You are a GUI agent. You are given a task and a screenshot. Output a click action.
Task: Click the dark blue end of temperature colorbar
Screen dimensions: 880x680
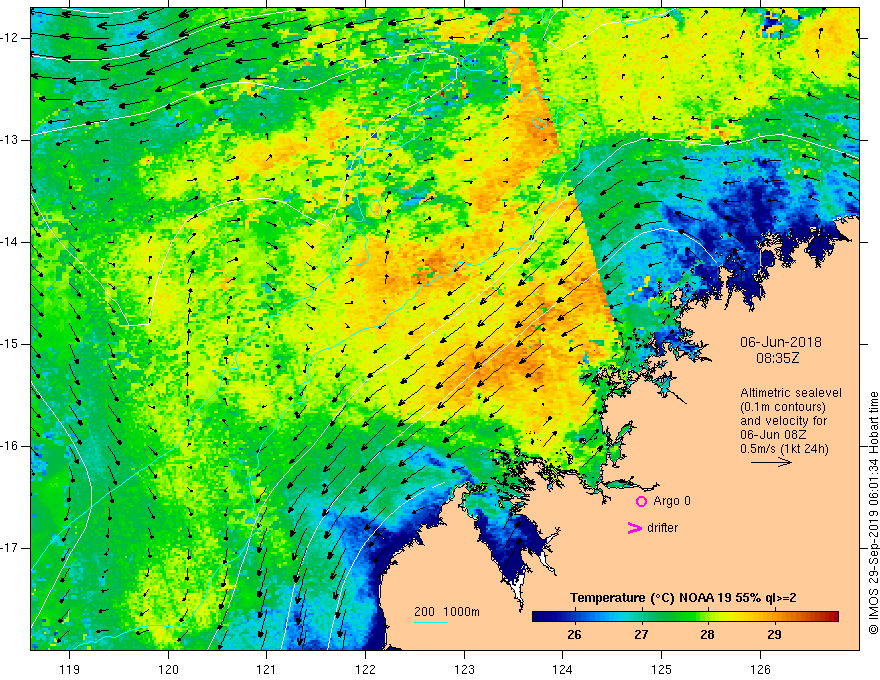[539, 617]
